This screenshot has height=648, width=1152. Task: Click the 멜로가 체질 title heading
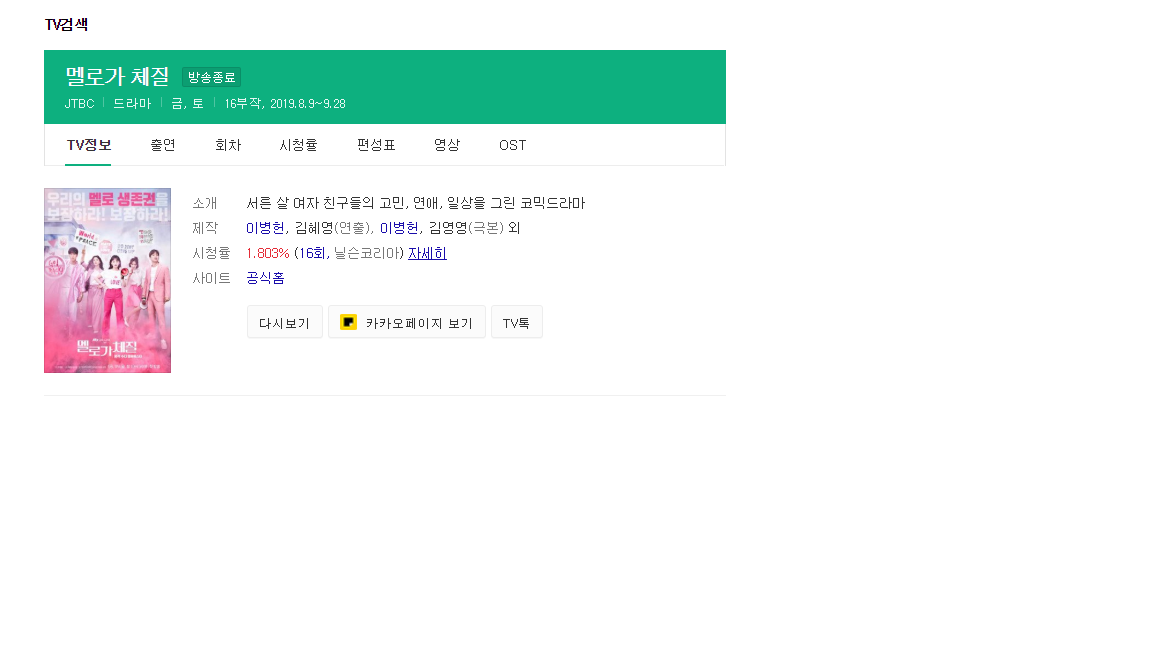tap(118, 76)
